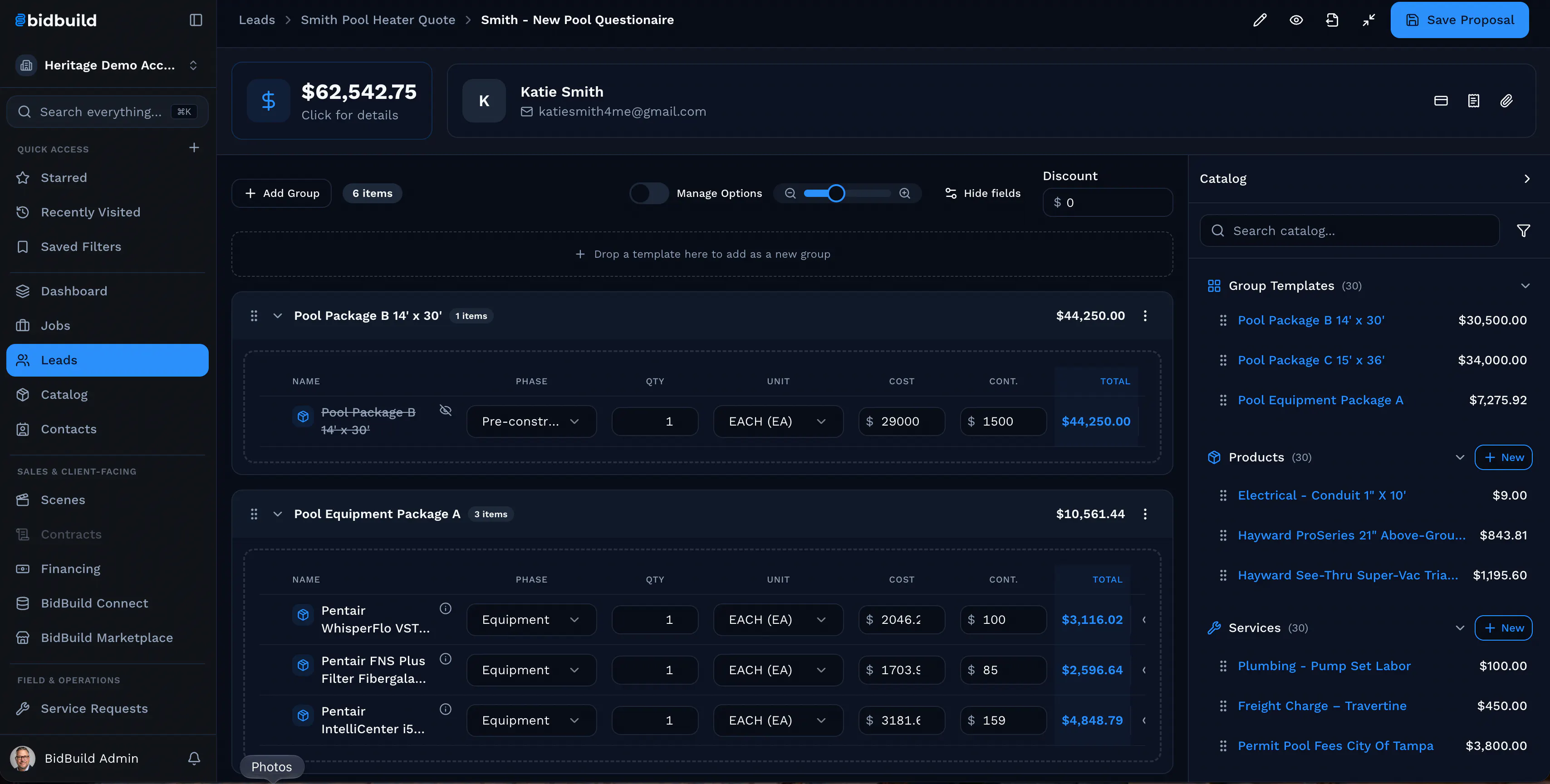Image resolution: width=1550 pixels, height=784 pixels.
Task: Click info icon for Pentair FNS Plus Filter
Action: tap(445, 659)
